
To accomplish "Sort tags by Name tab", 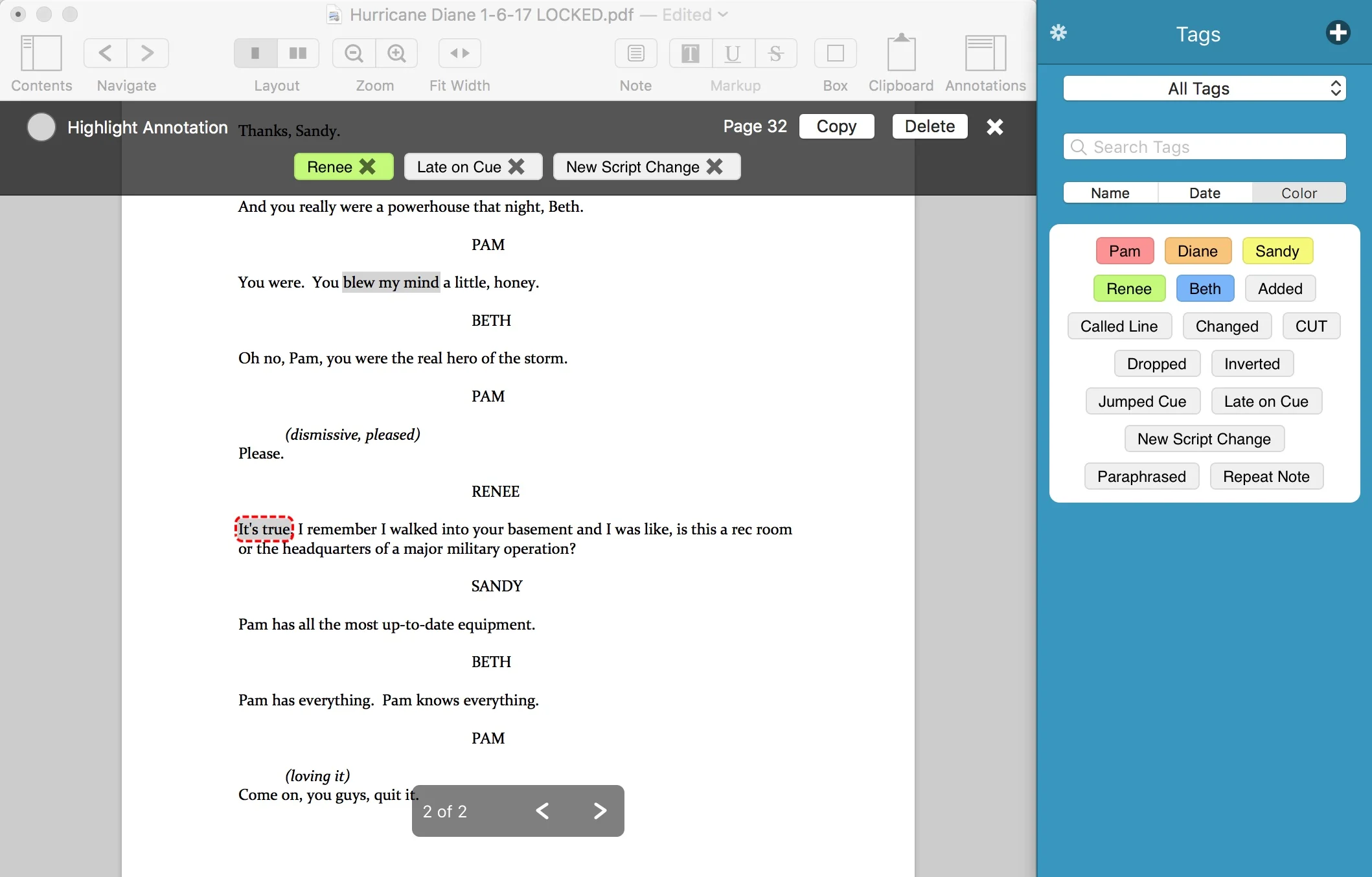I will [1110, 193].
